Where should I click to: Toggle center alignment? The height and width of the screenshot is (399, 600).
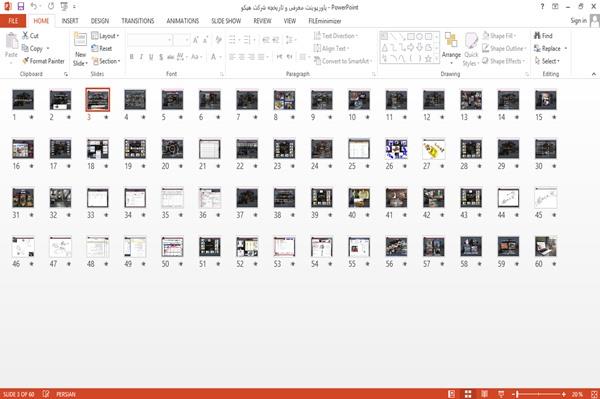click(x=241, y=57)
